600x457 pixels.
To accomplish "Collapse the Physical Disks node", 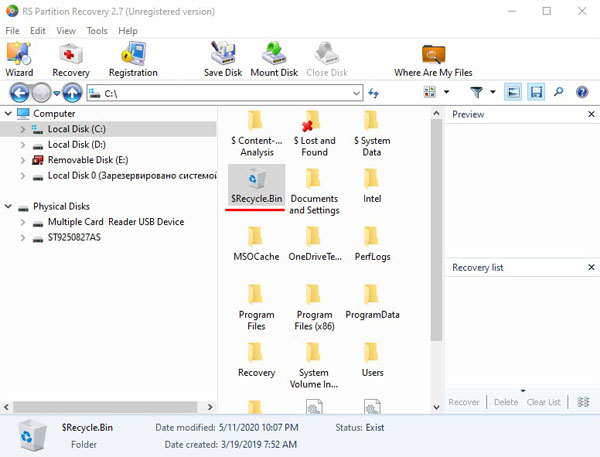I will 8,207.
